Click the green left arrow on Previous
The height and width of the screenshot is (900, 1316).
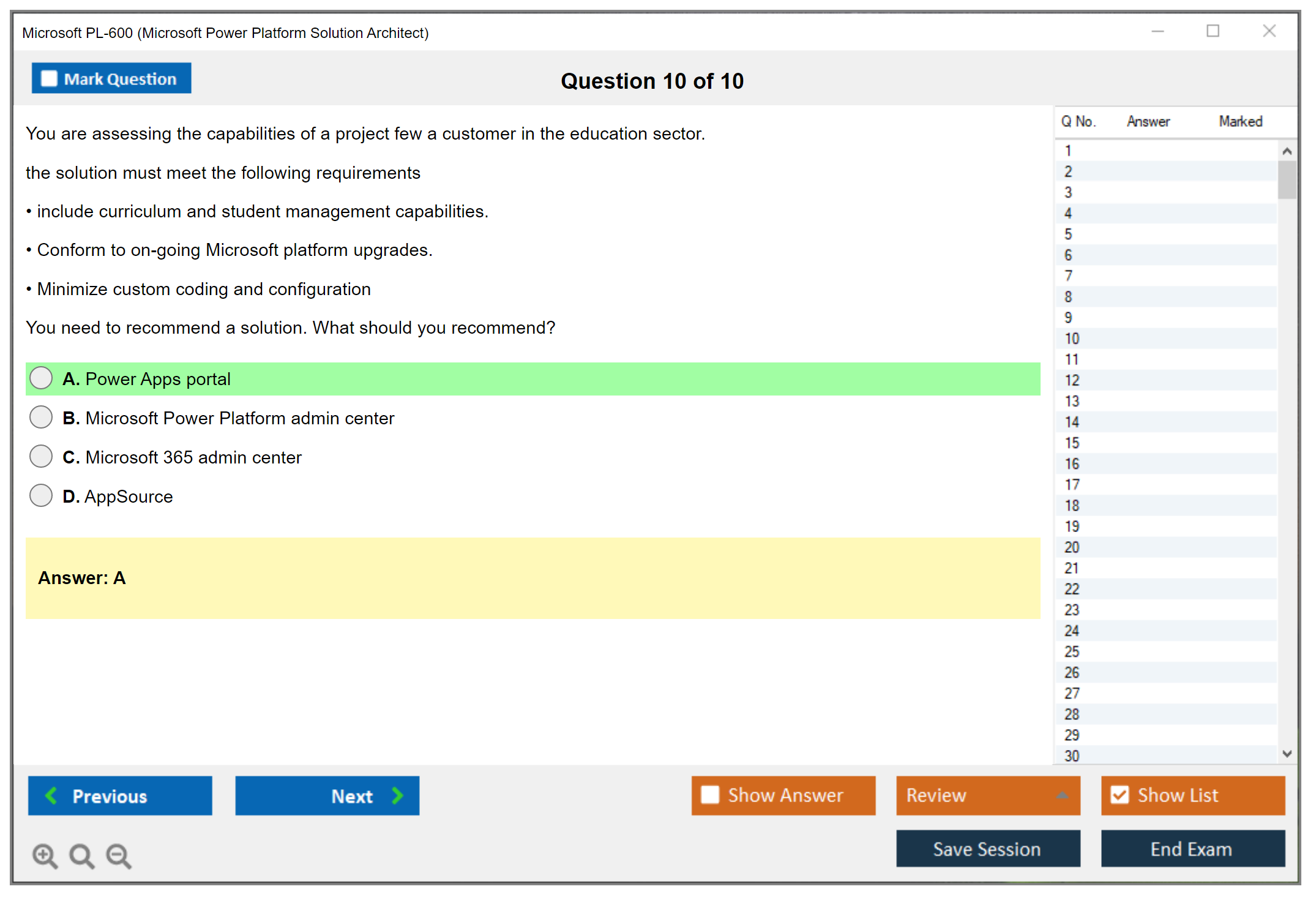(51, 795)
